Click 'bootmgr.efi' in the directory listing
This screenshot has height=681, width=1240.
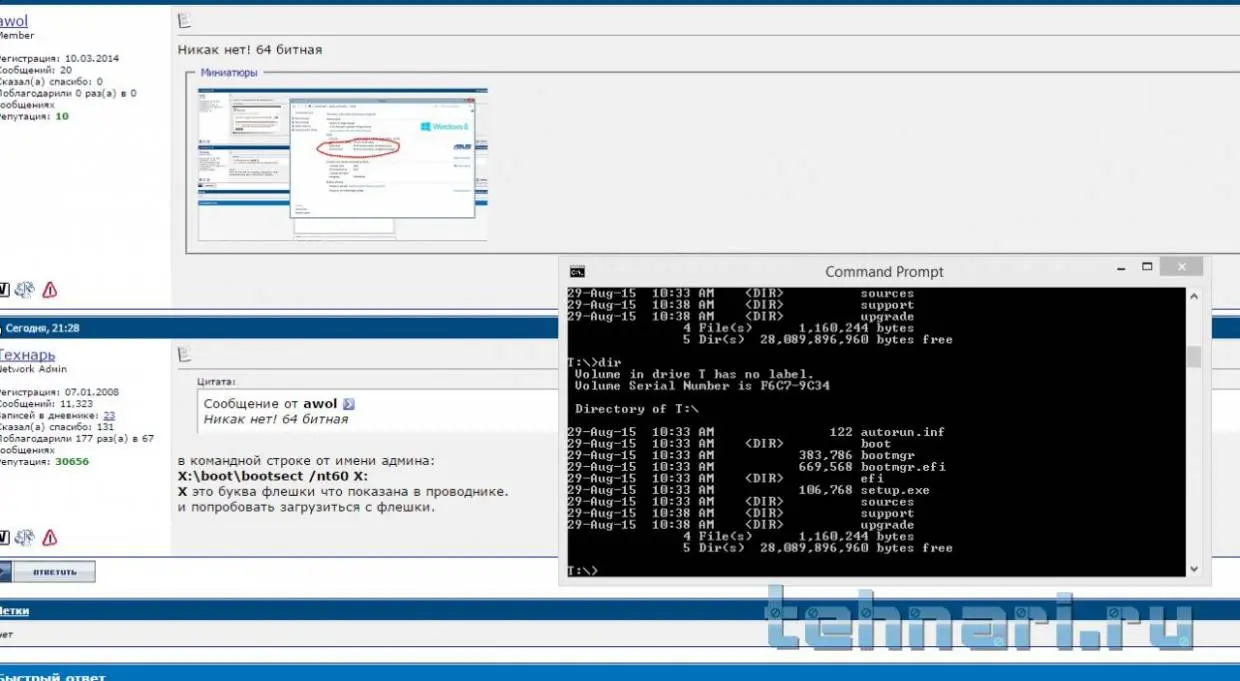point(902,467)
